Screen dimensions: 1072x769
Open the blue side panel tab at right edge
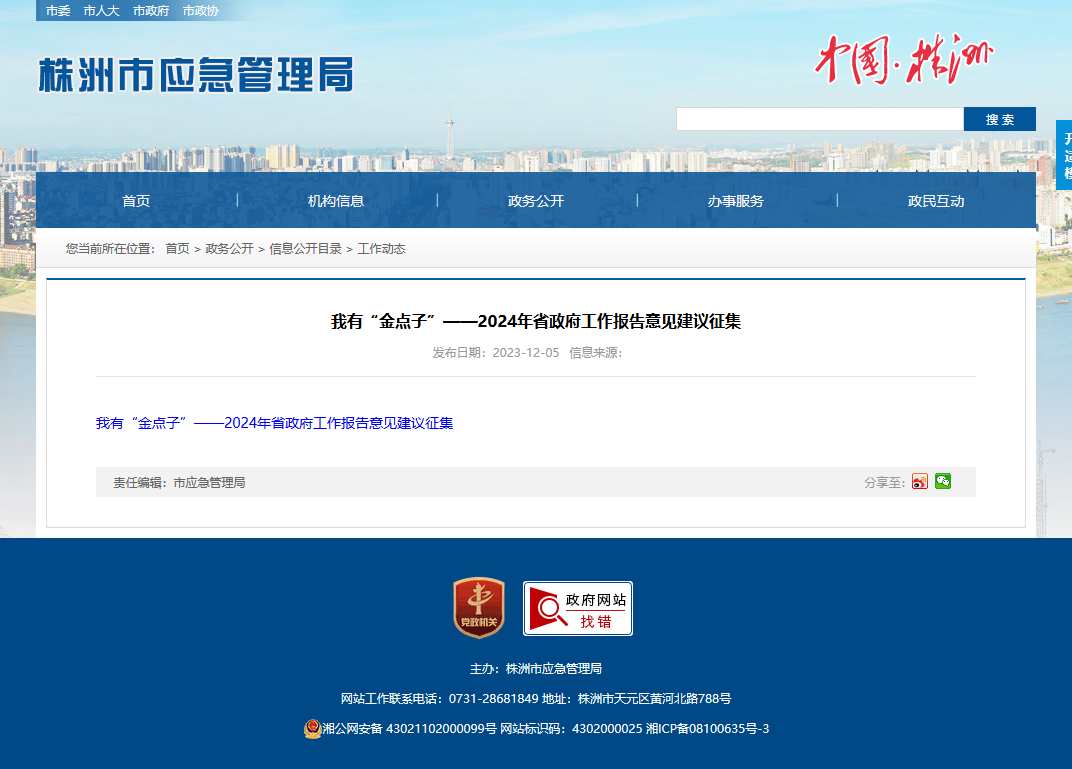(1064, 155)
